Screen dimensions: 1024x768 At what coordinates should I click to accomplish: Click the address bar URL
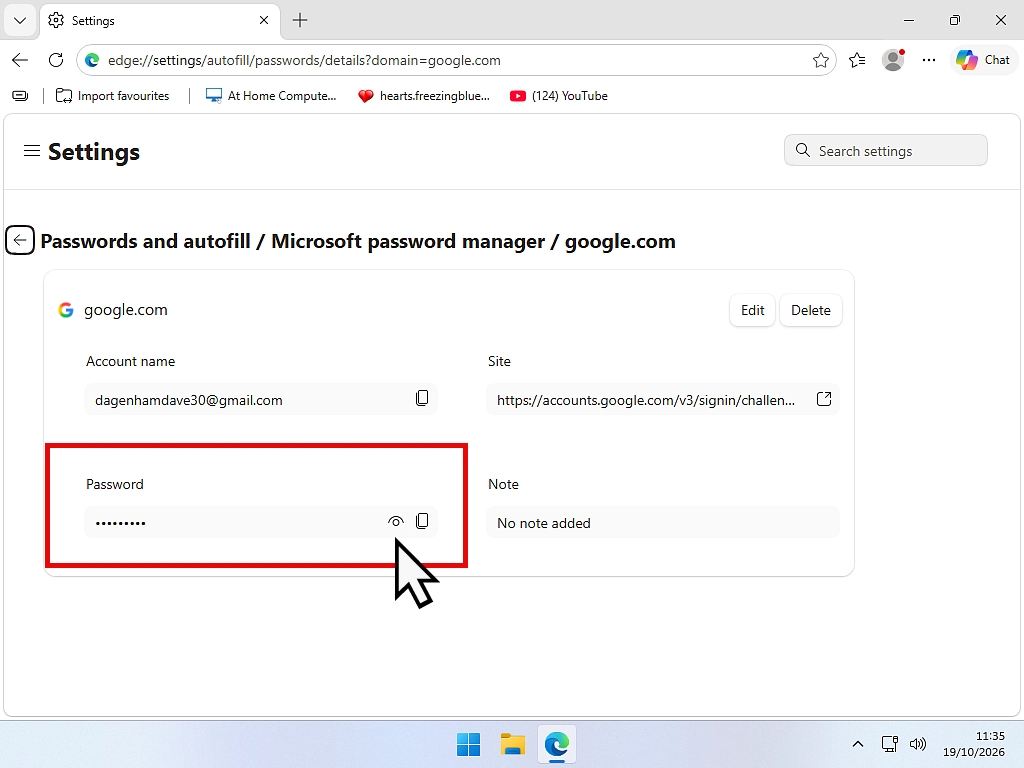(x=304, y=60)
